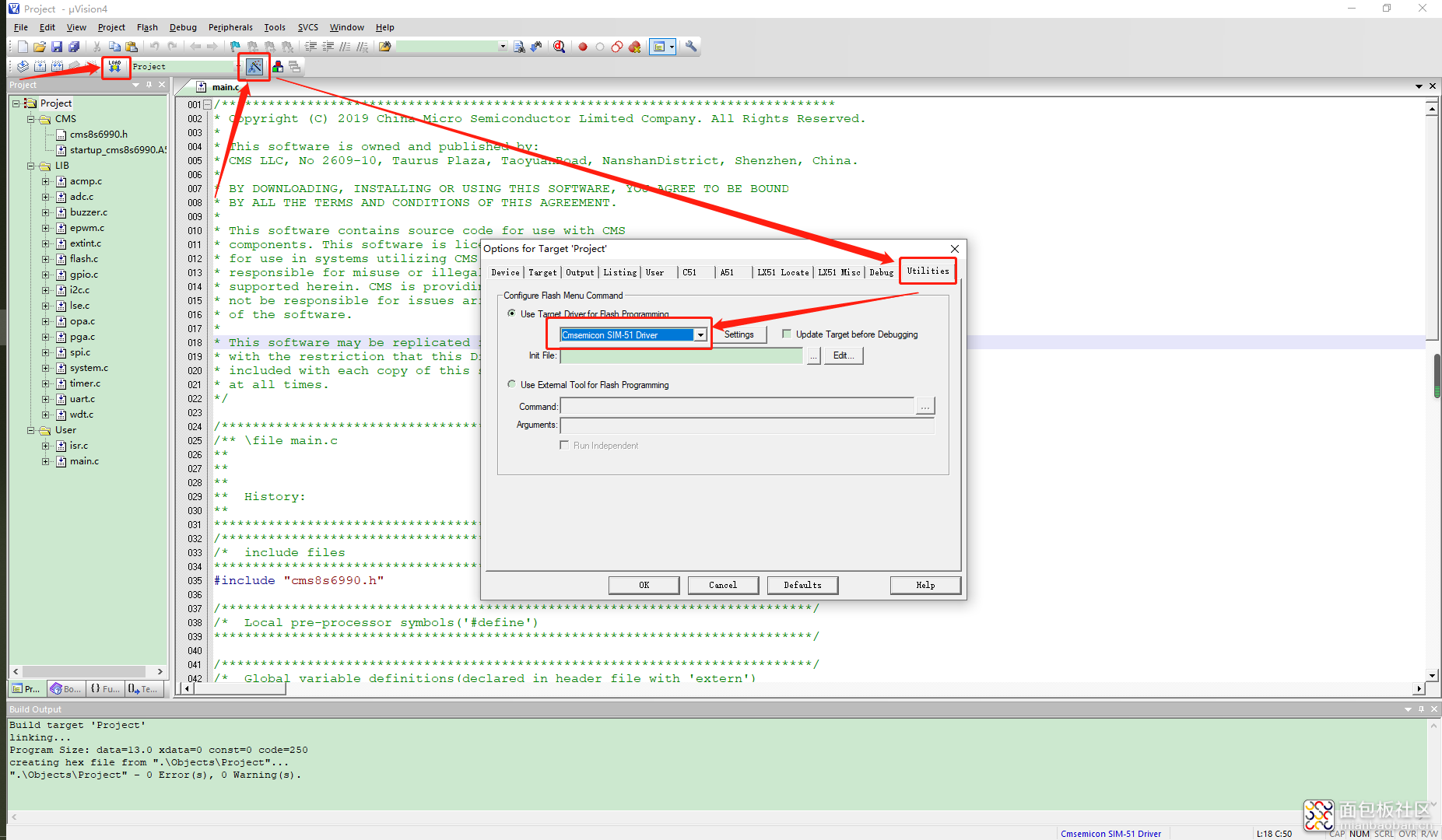Viewport: 1442px width, 840px height.
Task: Click the Open file toolbar icon
Action: [40, 47]
